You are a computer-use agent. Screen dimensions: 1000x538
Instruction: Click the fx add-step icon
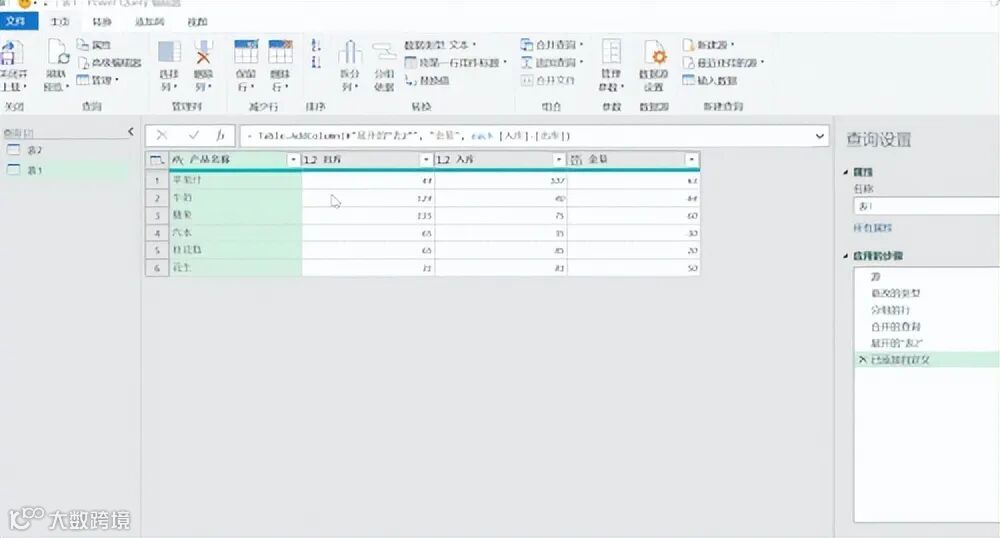click(220, 135)
